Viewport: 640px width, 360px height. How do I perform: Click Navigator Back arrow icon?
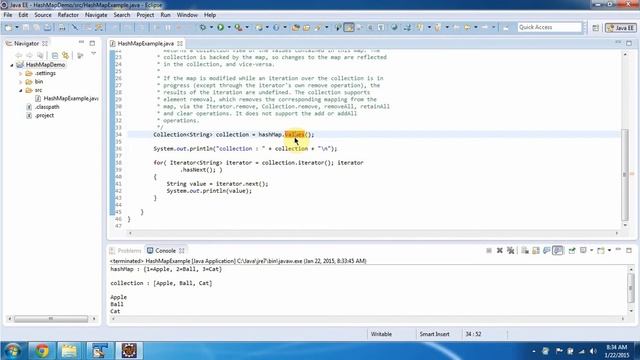coord(18,55)
